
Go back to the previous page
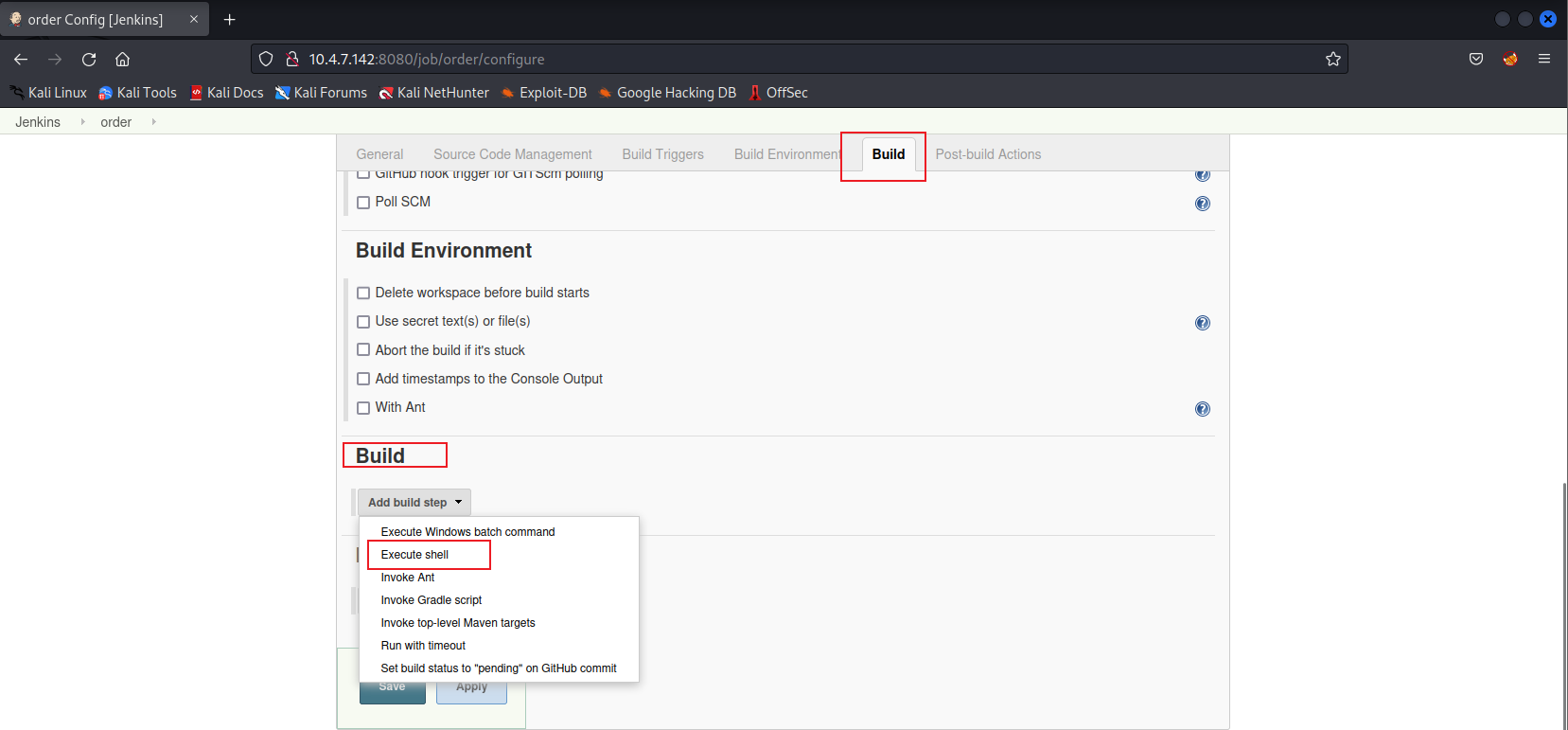21,59
